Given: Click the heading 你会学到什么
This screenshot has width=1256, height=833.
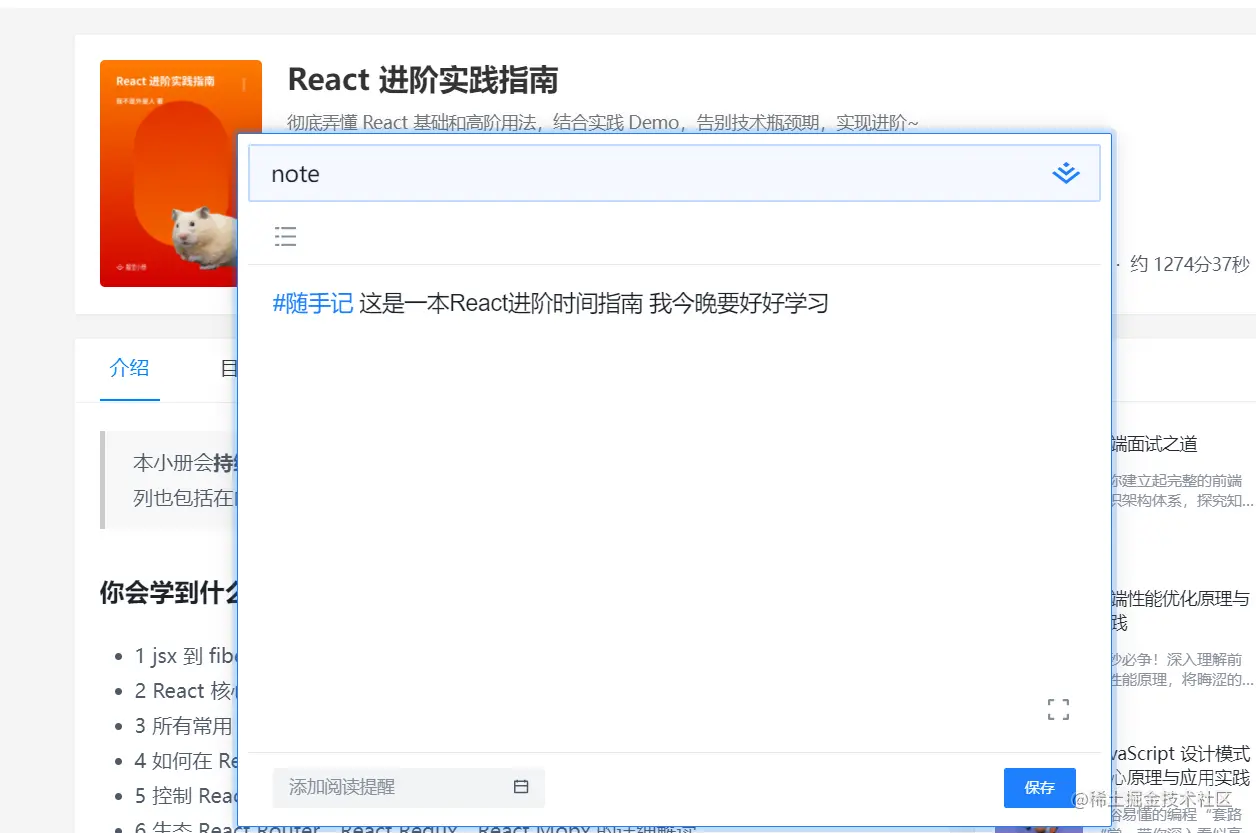Looking at the screenshot, I should (x=169, y=593).
